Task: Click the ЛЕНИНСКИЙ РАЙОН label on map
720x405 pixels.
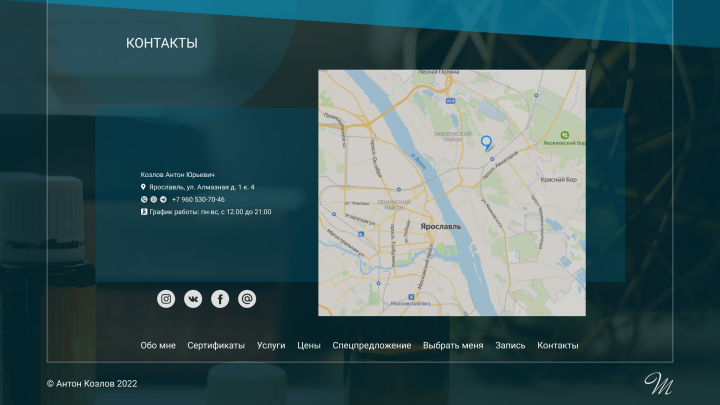Action: [x=394, y=205]
